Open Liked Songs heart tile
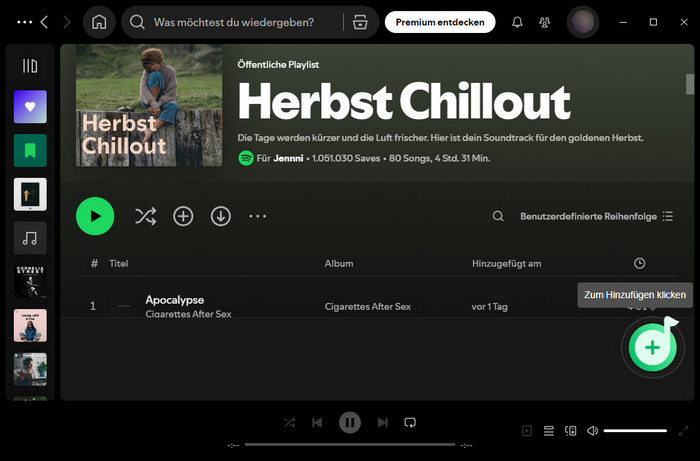 pyautogui.click(x=30, y=107)
